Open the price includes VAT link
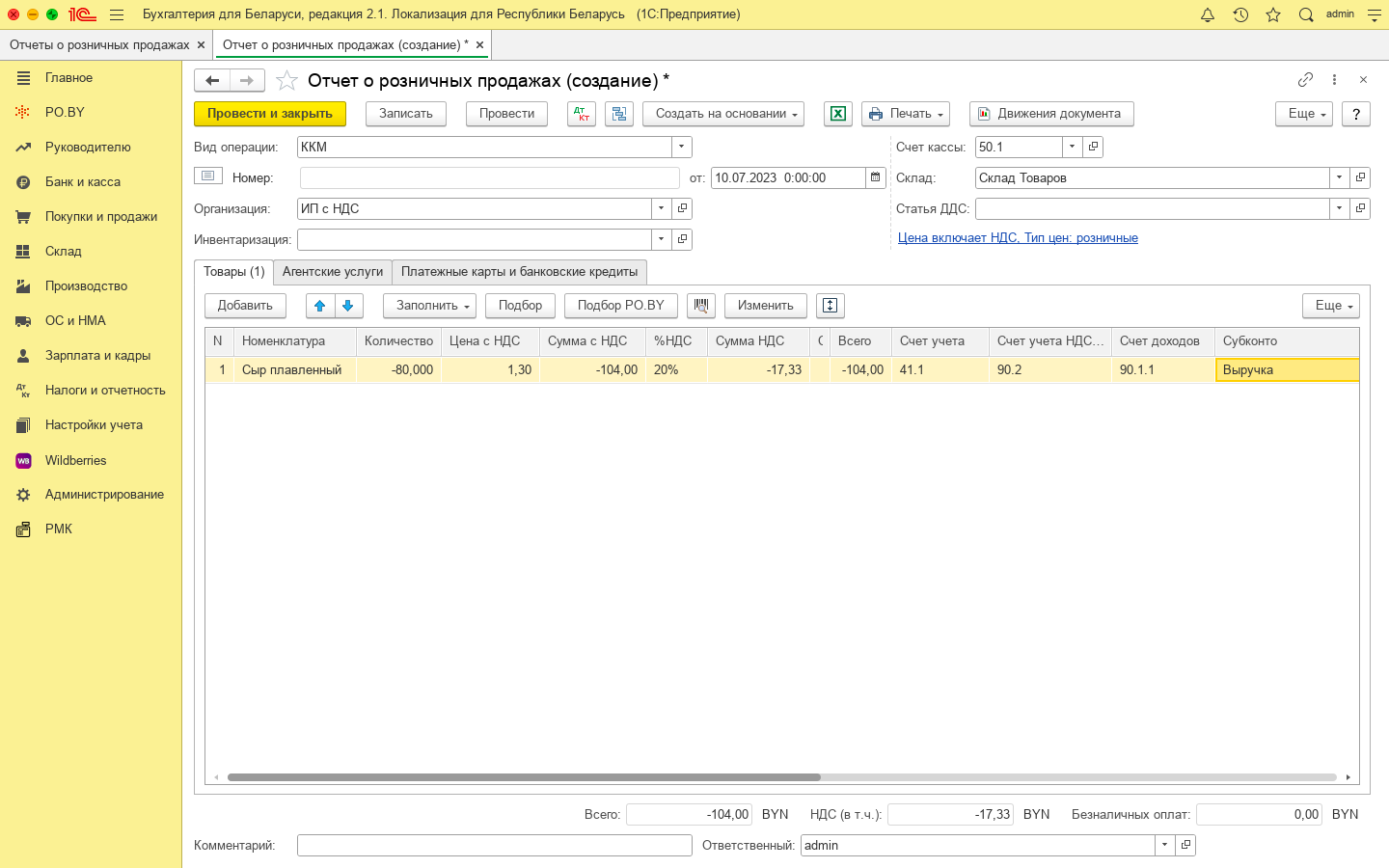This screenshot has height=868, width=1389. click(1018, 237)
